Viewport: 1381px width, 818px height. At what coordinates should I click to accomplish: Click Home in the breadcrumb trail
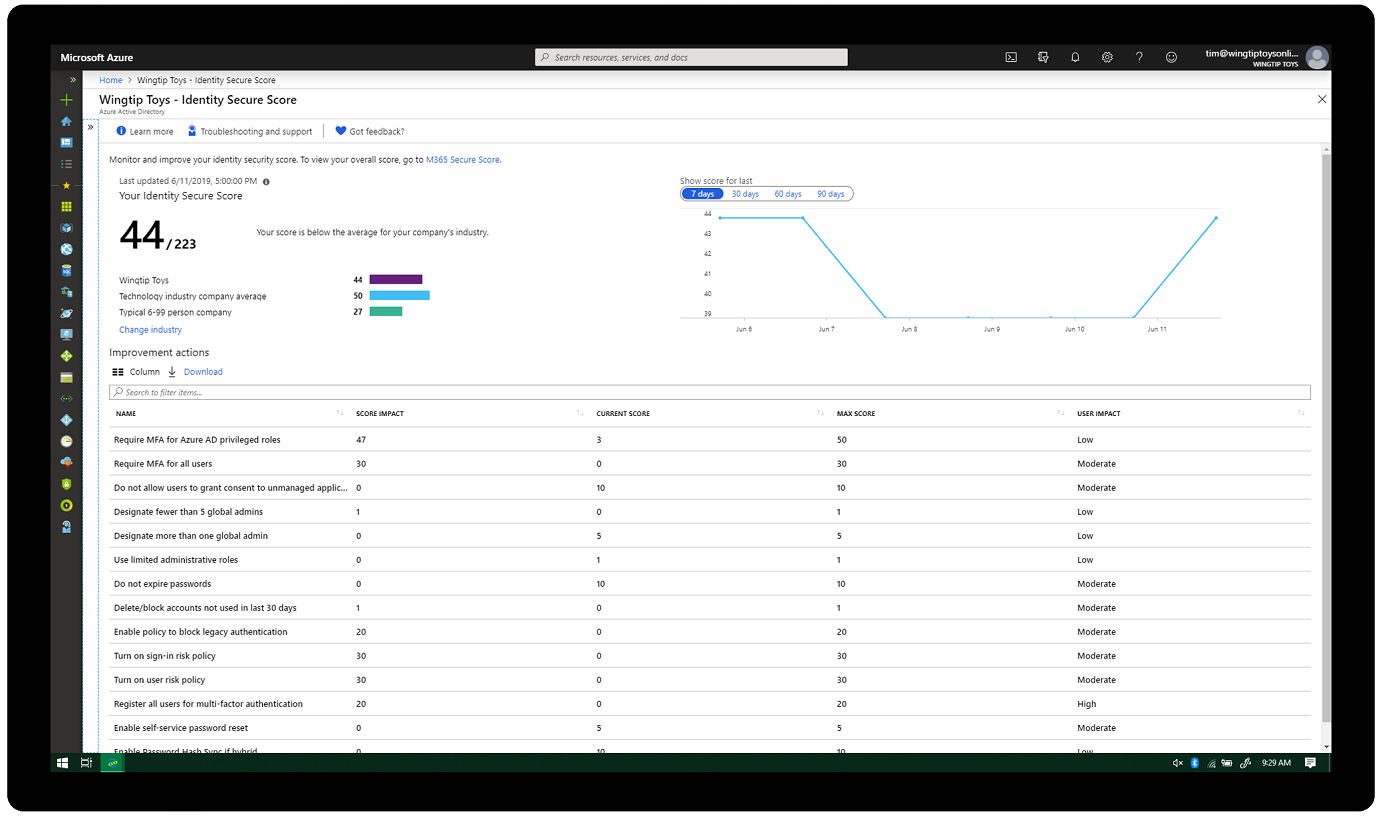(x=110, y=80)
